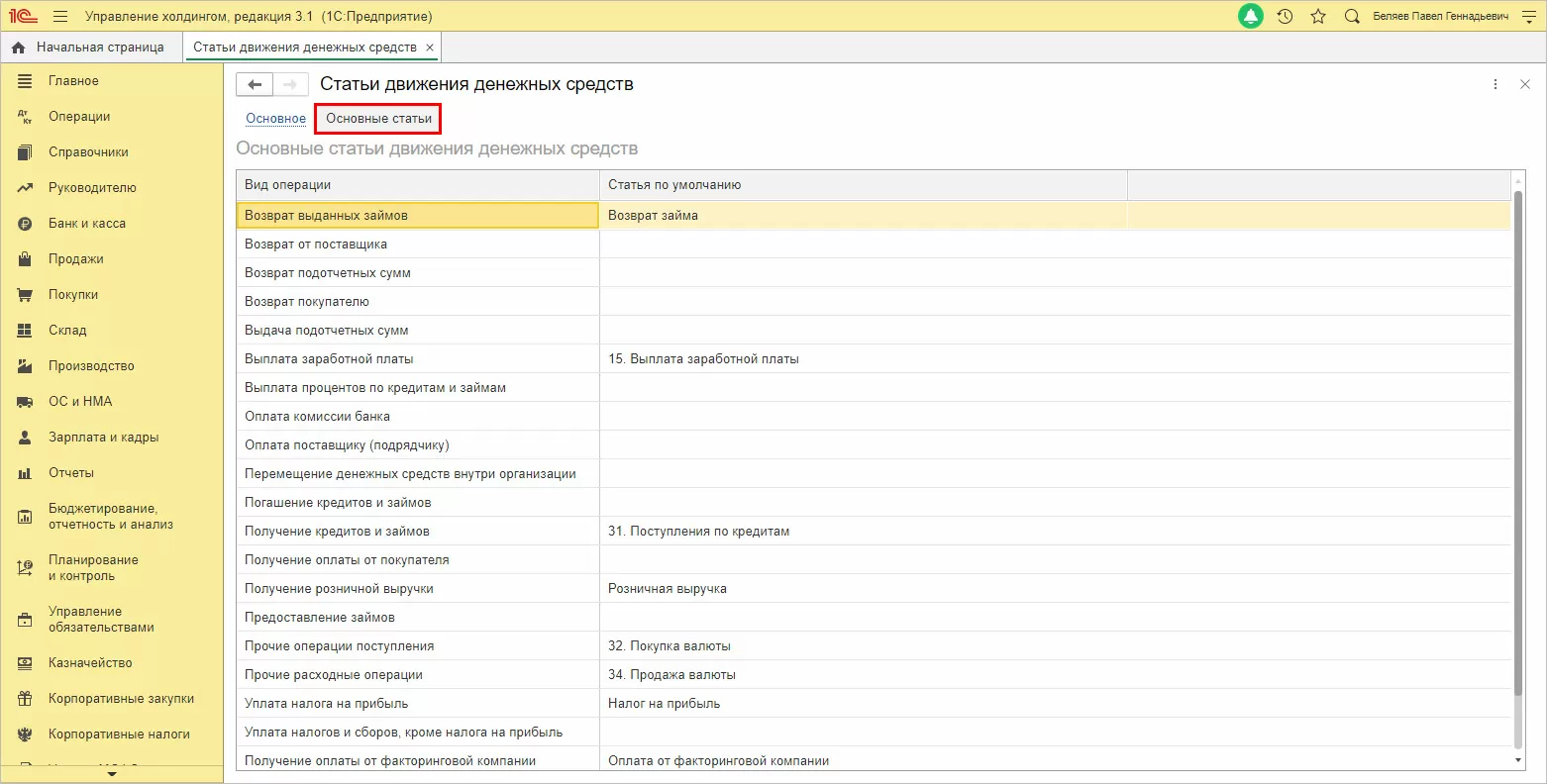This screenshot has width=1547, height=784.
Task: Open the Справочники menu section
Action: 88,152
